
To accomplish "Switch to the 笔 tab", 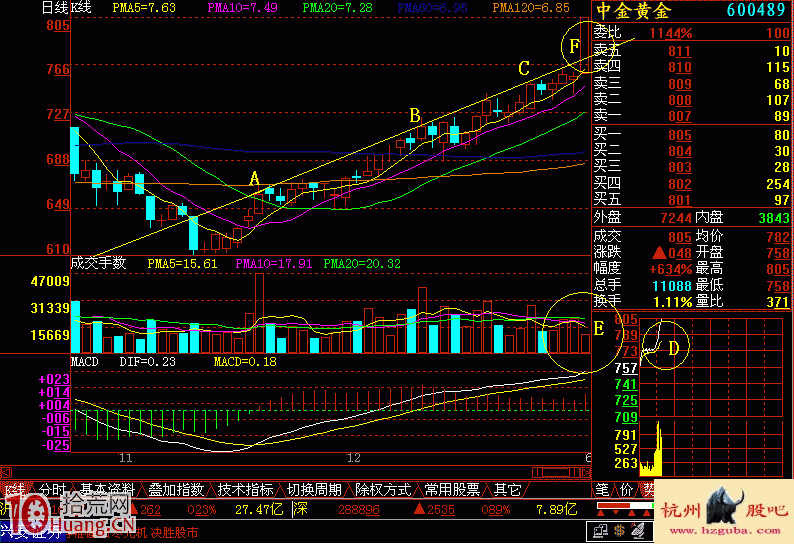I will (x=602, y=489).
